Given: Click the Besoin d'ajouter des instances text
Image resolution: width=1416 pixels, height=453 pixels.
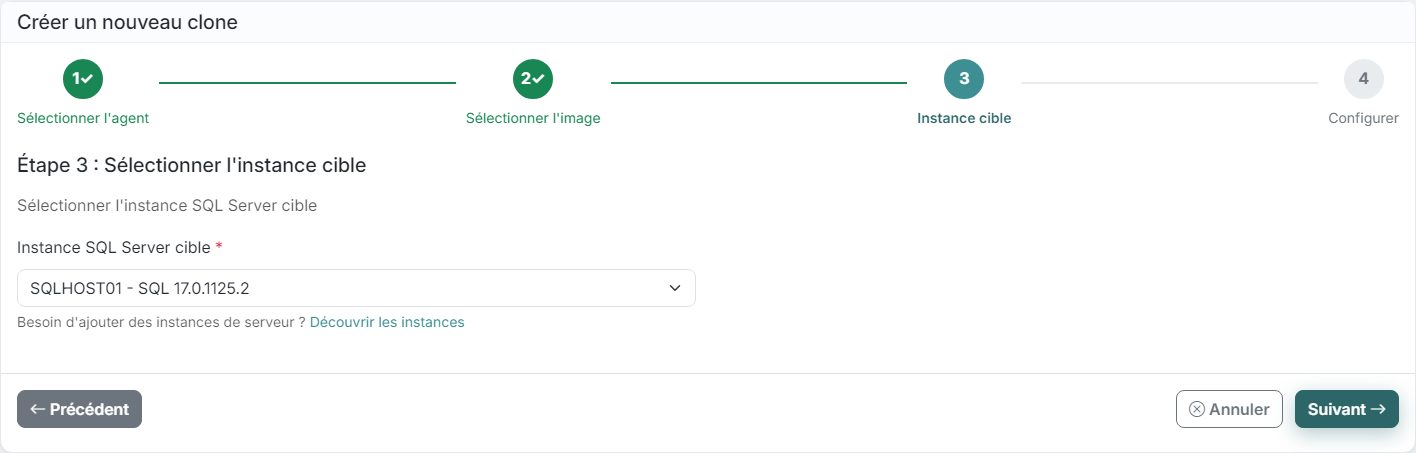Looking at the screenshot, I should tap(161, 322).
